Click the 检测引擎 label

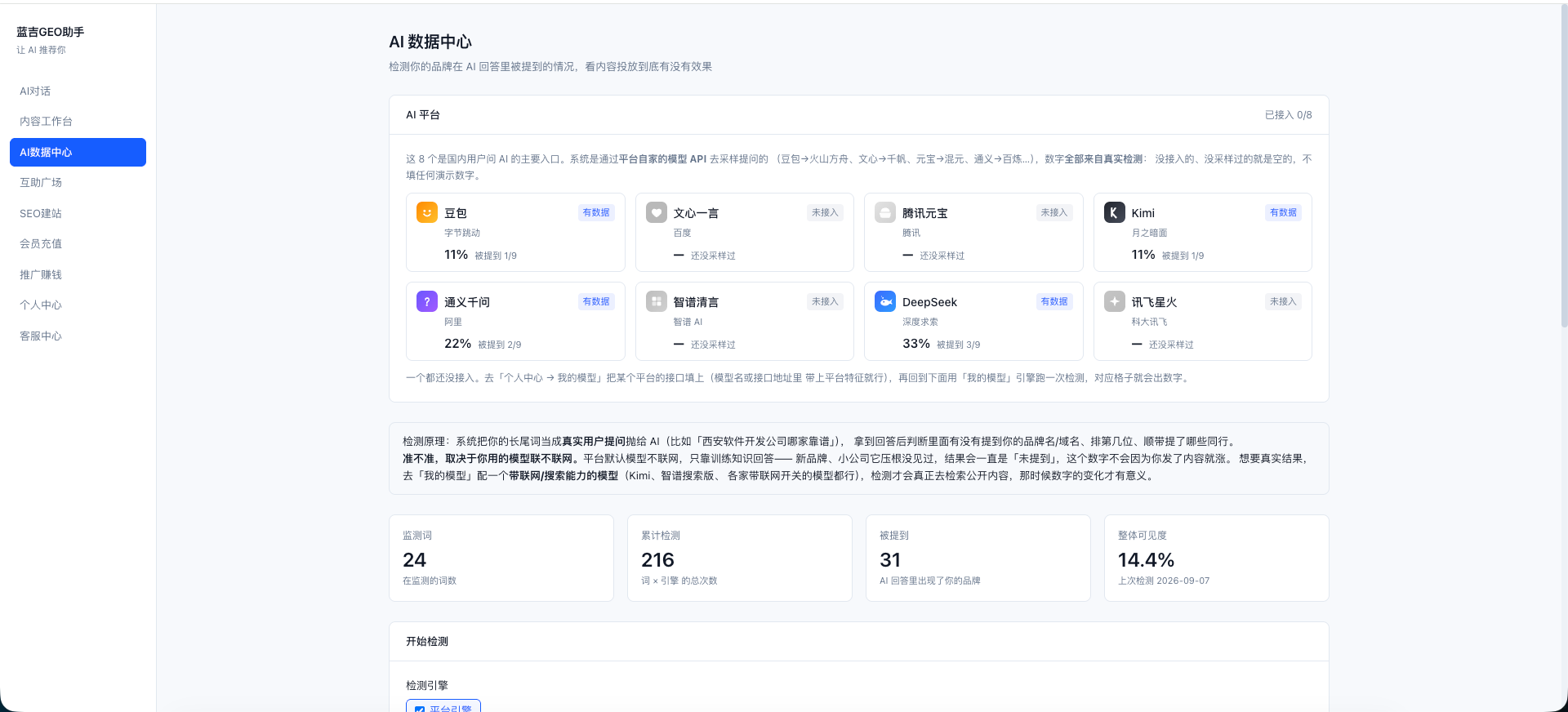click(427, 686)
